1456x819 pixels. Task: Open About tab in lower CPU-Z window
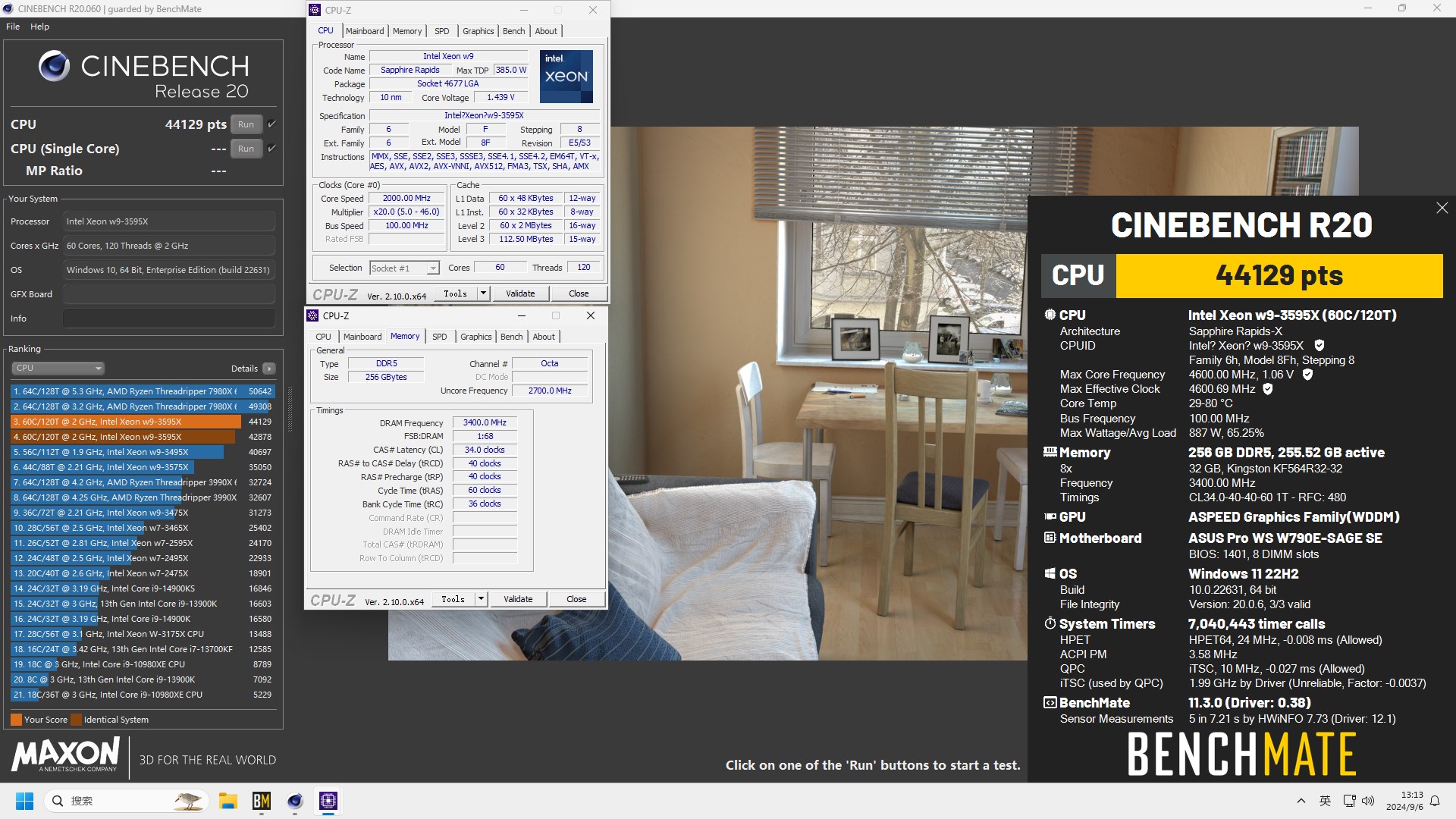[x=544, y=337]
